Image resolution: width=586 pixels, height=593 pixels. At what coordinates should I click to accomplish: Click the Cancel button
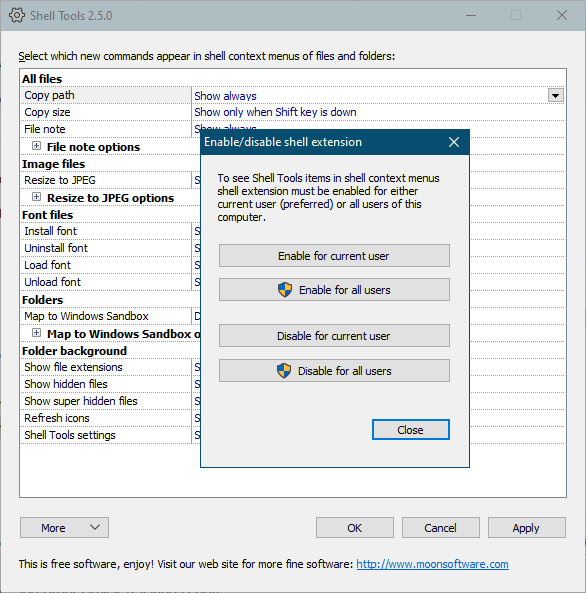click(x=441, y=528)
